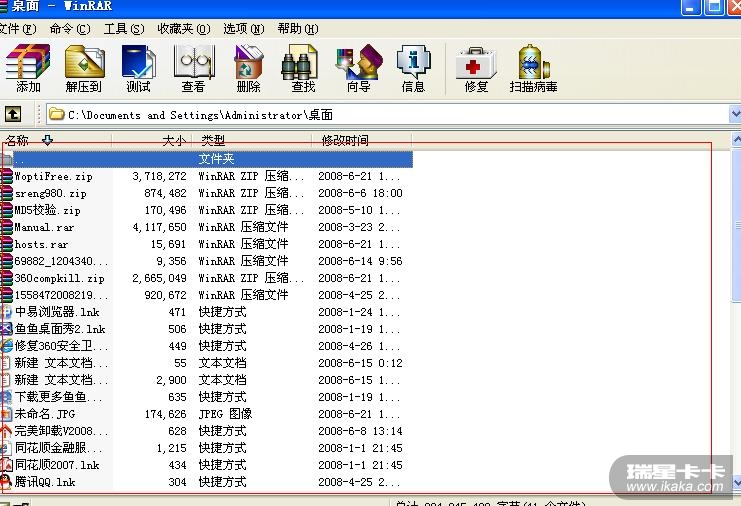Click the archive icon of WoptiFree.zip
This screenshot has height=506, width=741.
(x=7, y=176)
